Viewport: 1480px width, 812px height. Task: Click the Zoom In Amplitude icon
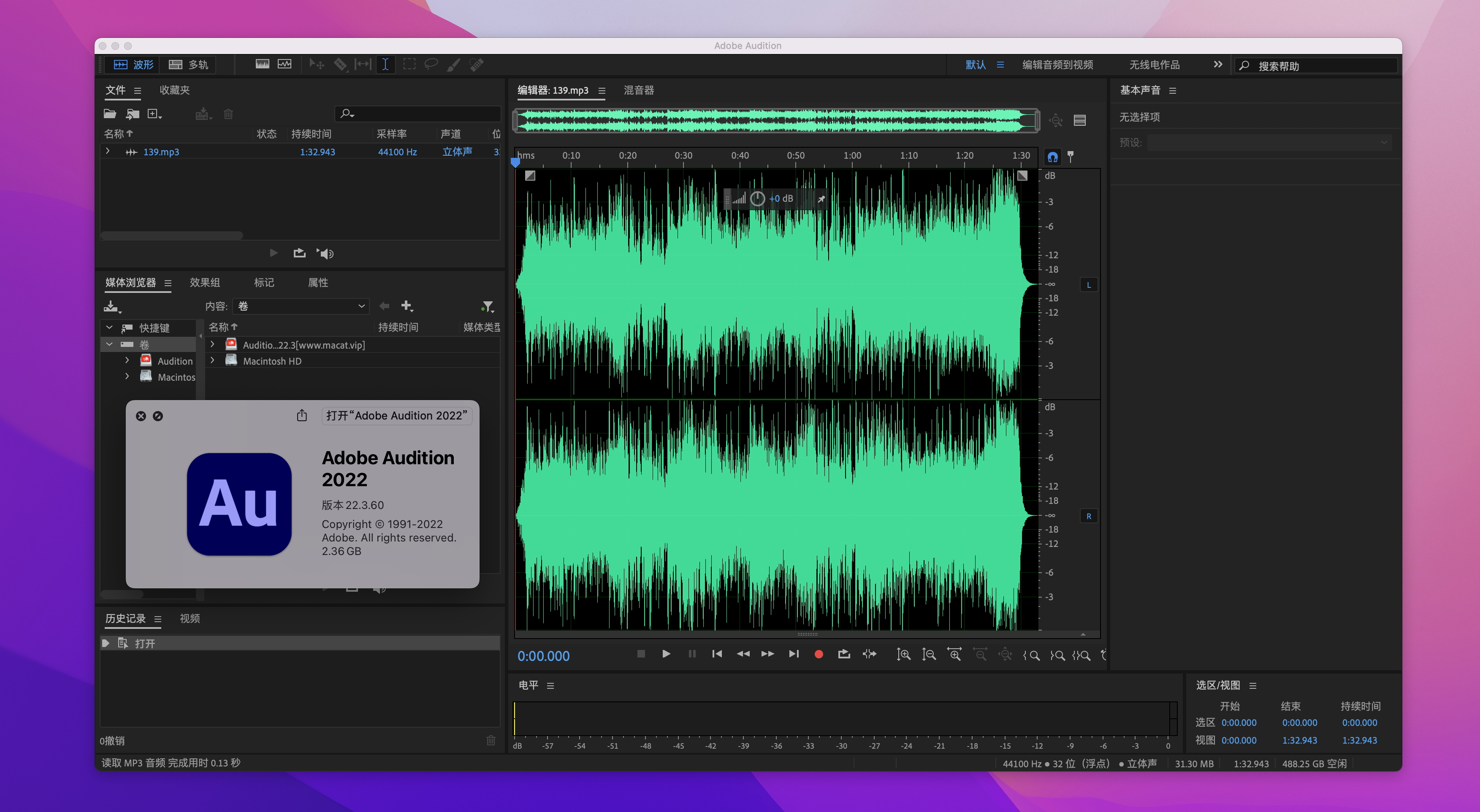click(903, 655)
